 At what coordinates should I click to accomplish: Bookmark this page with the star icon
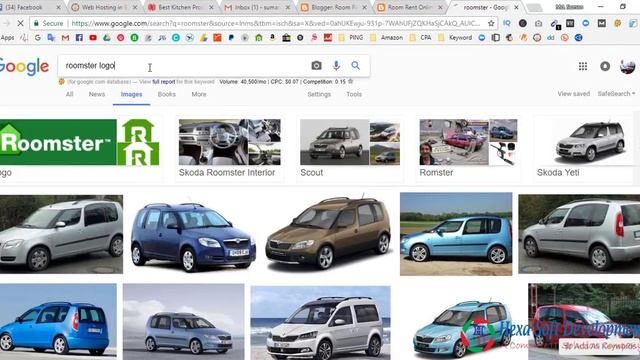click(491, 24)
